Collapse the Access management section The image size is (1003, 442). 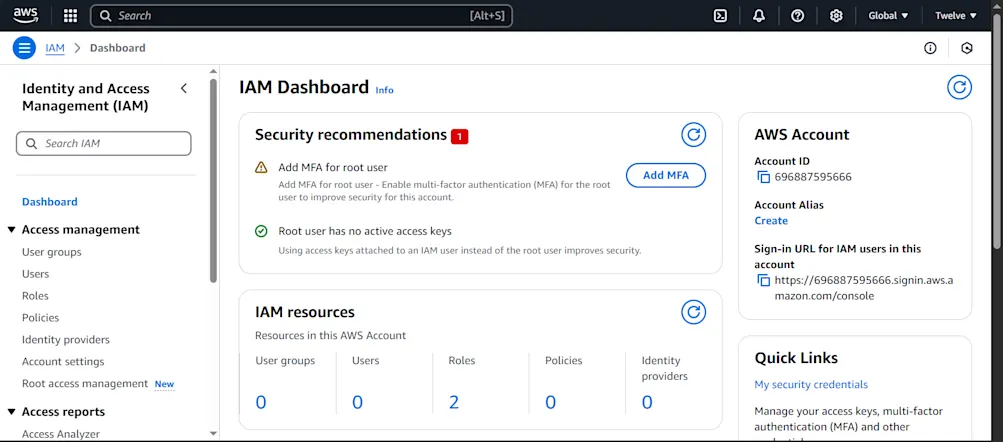12,230
